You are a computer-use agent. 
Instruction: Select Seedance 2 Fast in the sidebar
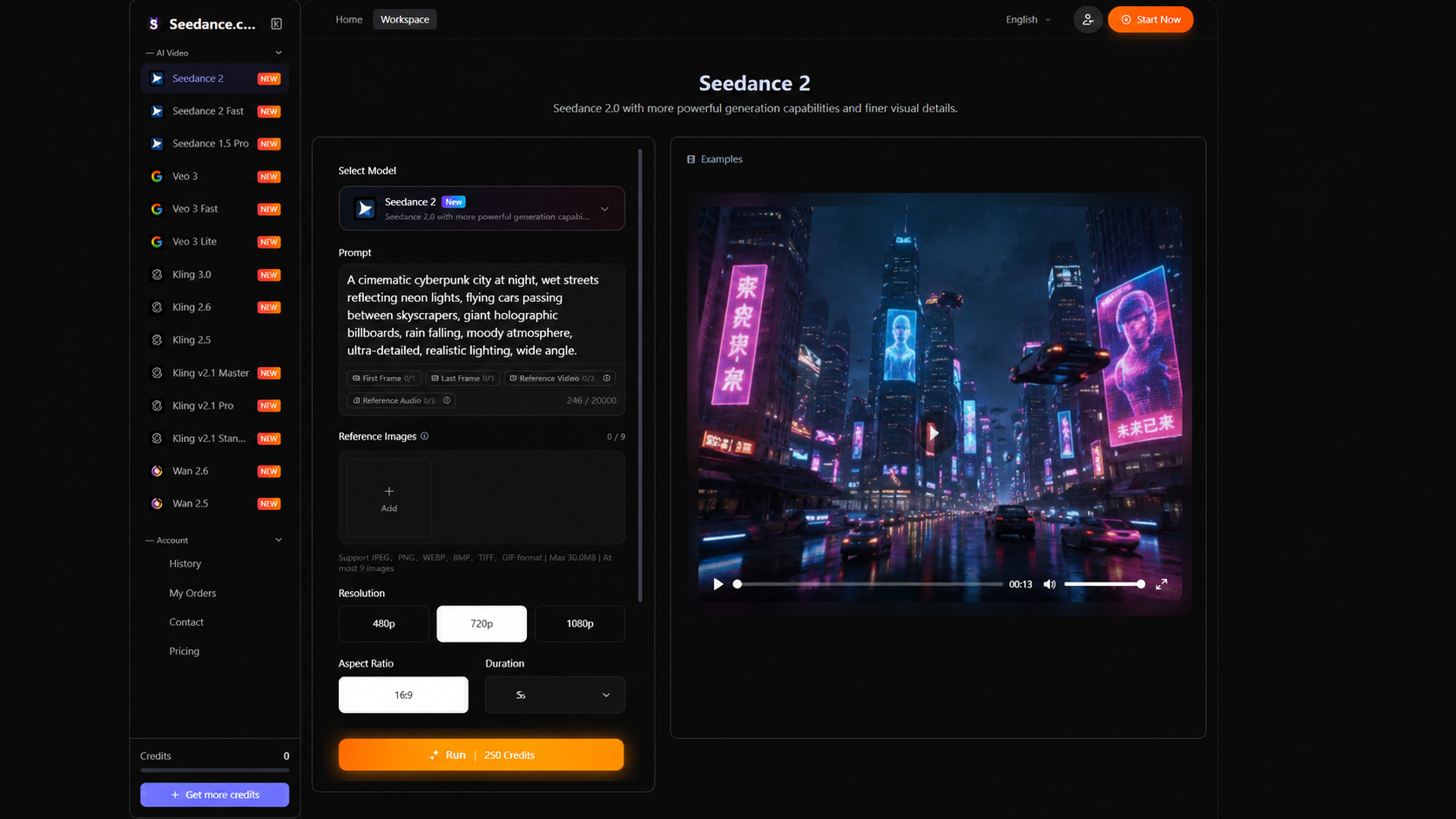(214, 111)
